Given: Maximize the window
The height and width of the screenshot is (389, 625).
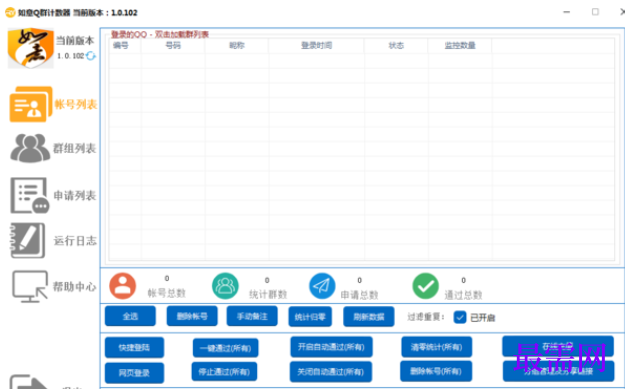Looking at the screenshot, I should point(595,12).
